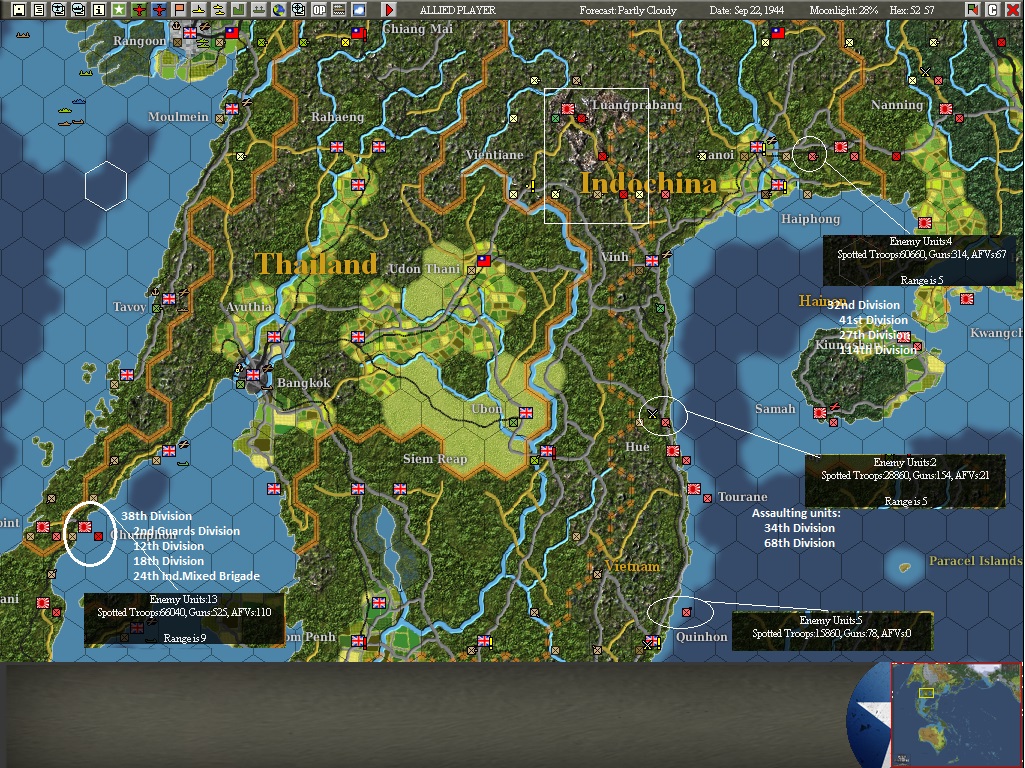1025x768 pixels.
Task: Click the ship icons west of Moulmein
Action: (71, 112)
